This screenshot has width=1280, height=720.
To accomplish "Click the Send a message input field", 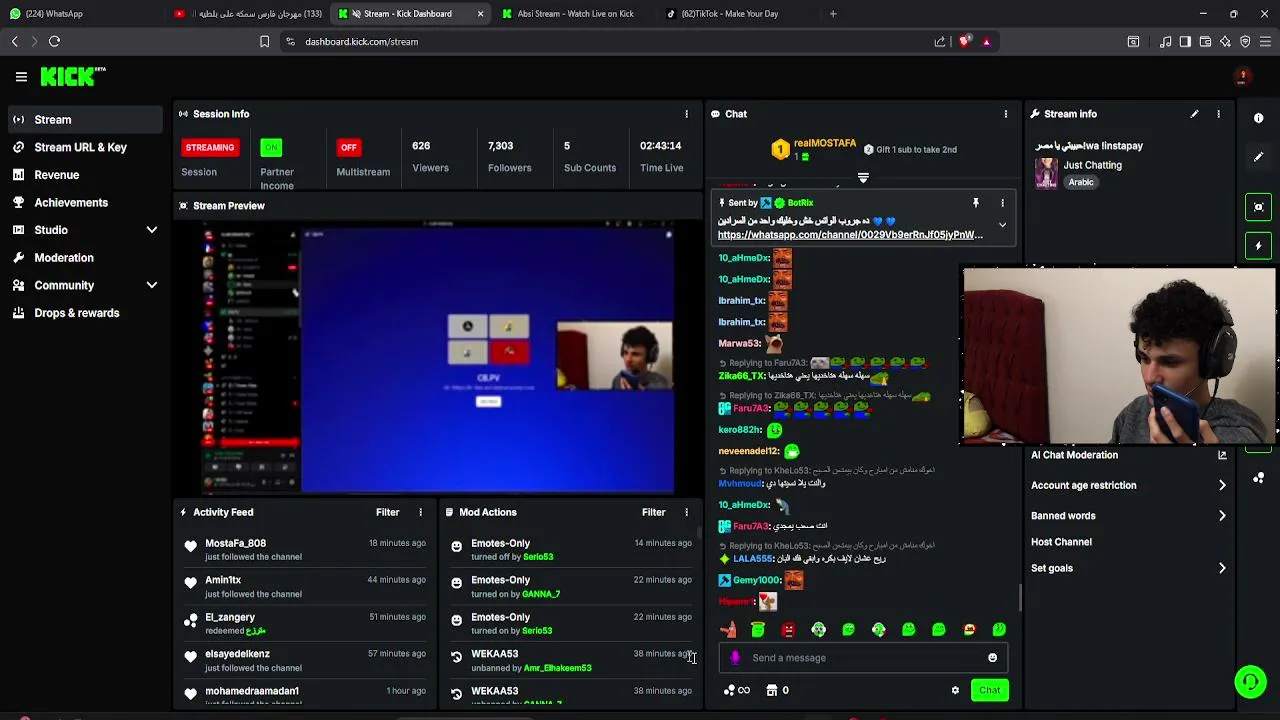I will (x=863, y=658).
